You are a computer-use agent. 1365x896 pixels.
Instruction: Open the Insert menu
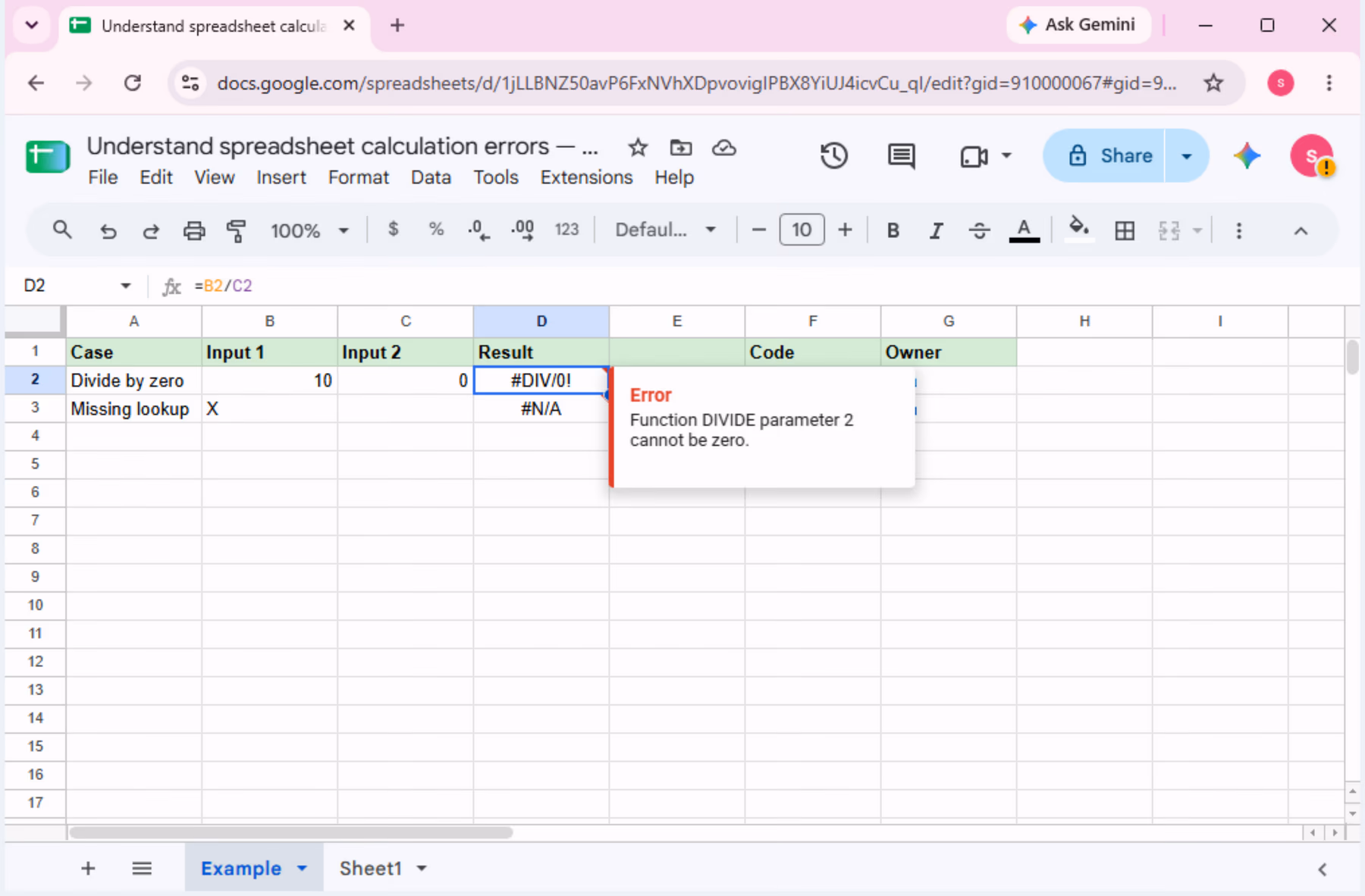[x=281, y=177]
